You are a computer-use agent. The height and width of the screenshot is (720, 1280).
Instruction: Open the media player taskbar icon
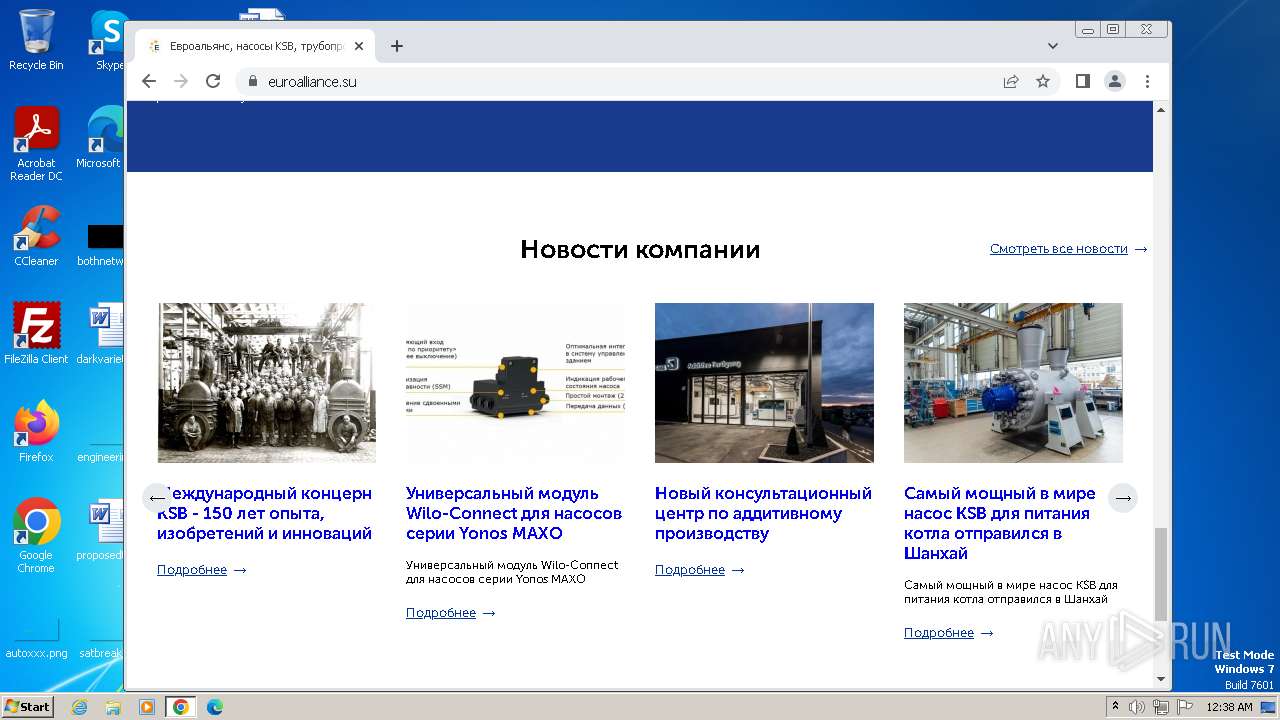coord(147,707)
